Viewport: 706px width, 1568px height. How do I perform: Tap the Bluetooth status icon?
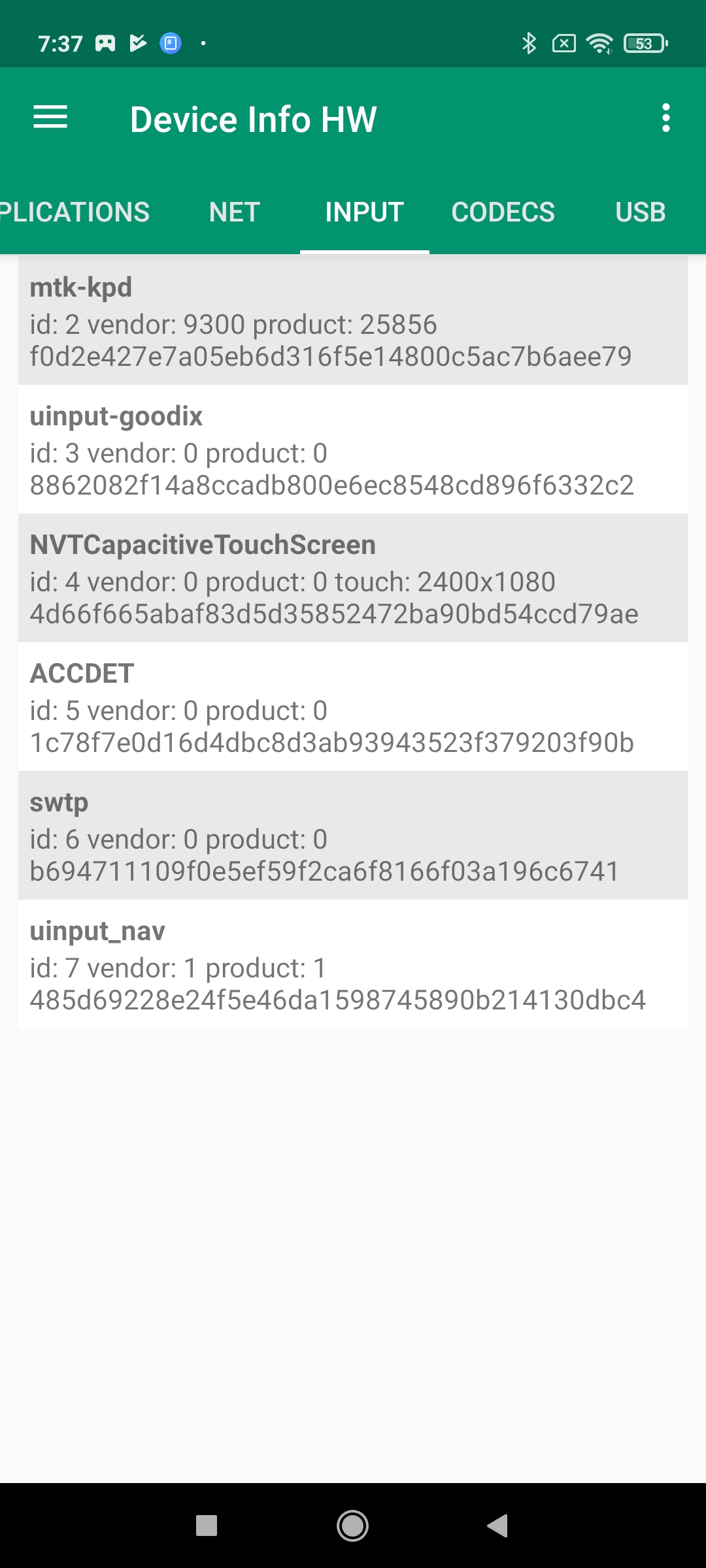point(529,43)
